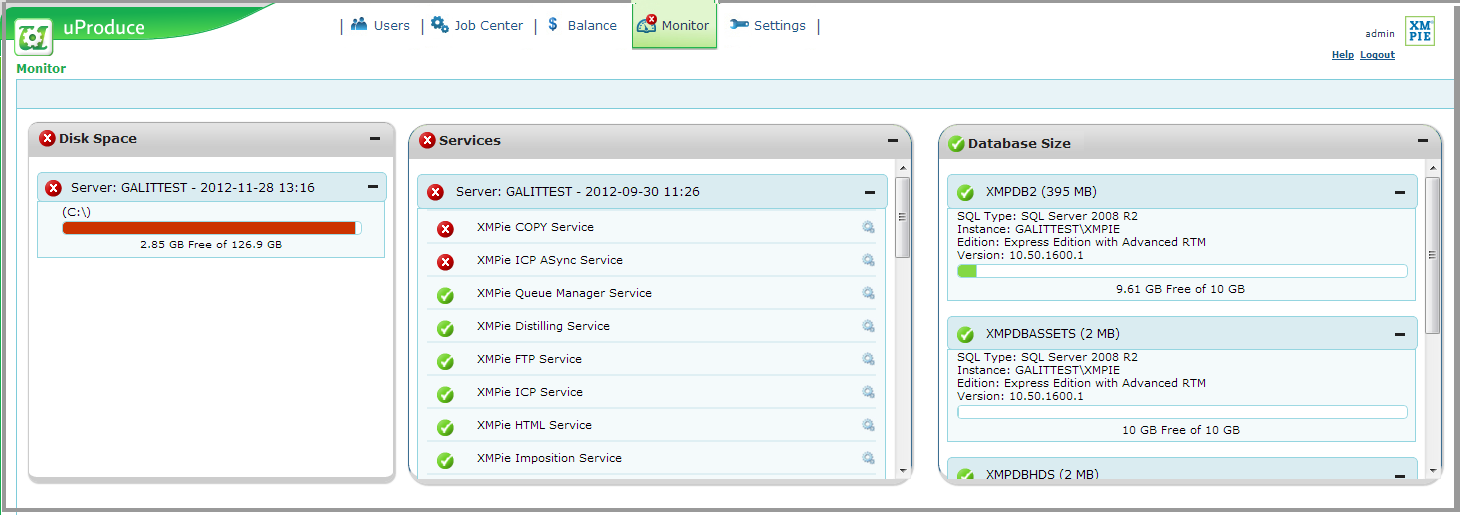Open details icon for XMPie COPY Service
This screenshot has height=515, width=1460.
[869, 227]
